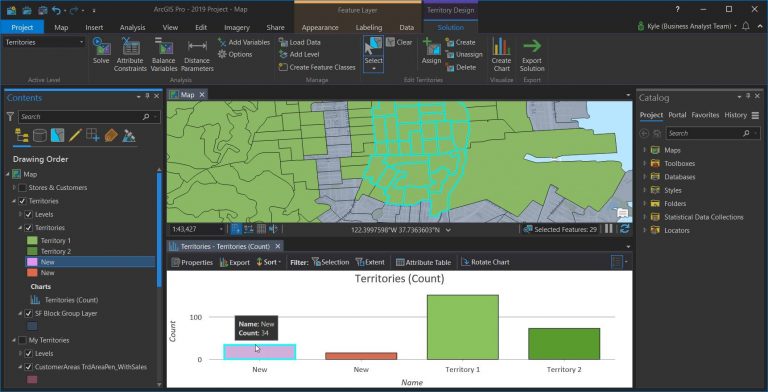Open chart Sort dropdown
This screenshot has height=392, width=768.
pos(269,262)
